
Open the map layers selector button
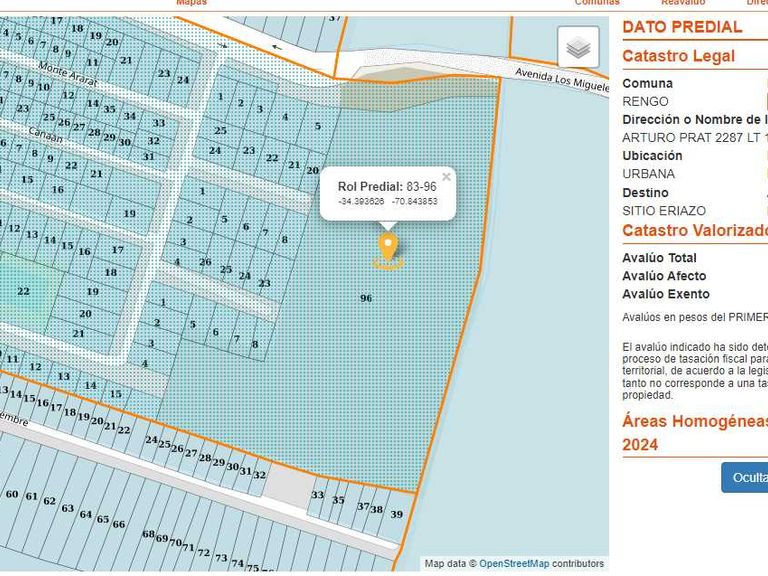click(x=578, y=48)
